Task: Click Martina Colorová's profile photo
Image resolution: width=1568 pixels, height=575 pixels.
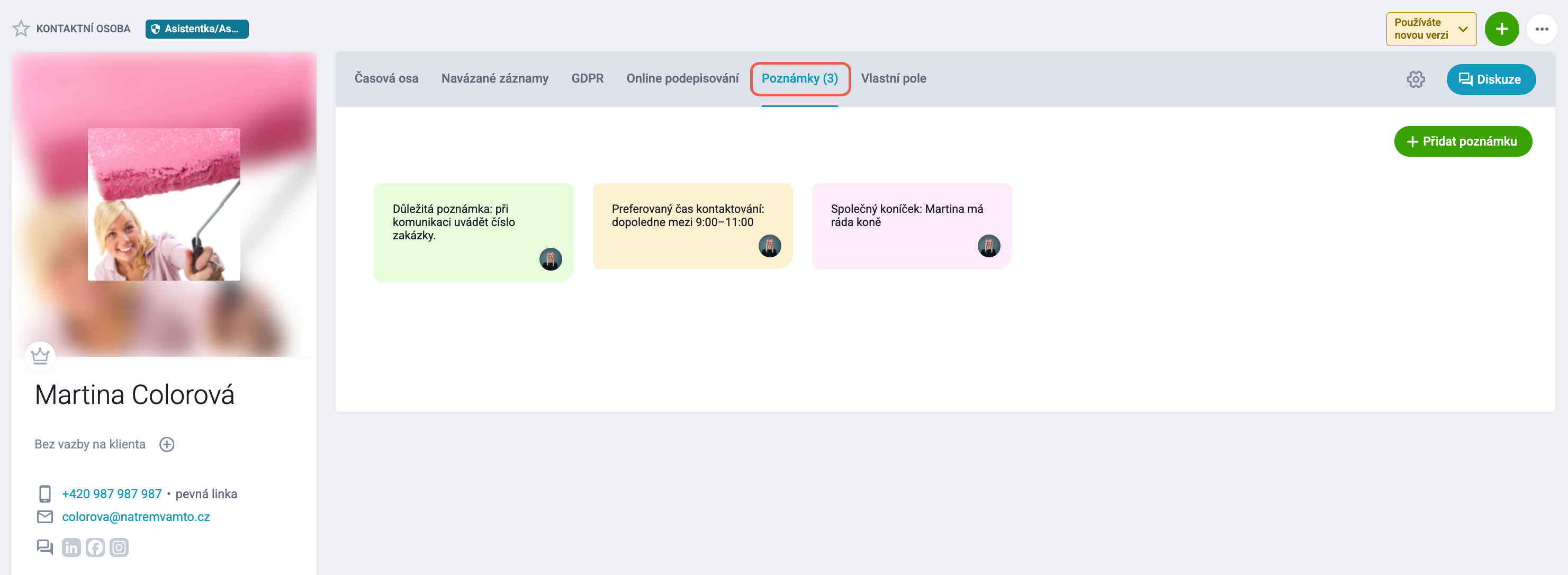Action: 164,204
